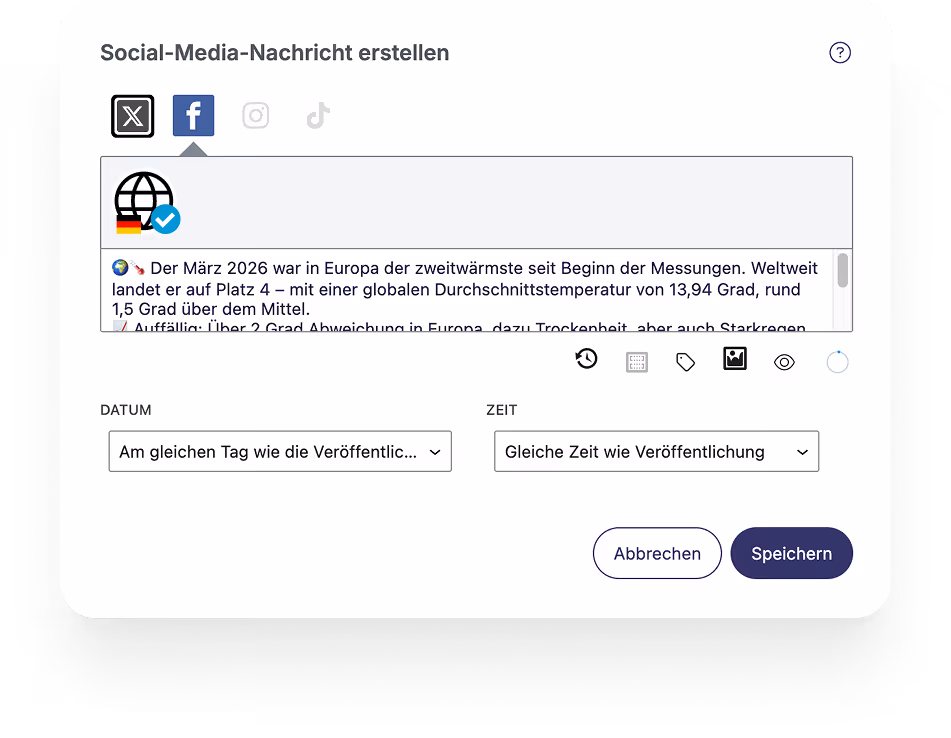This screenshot has height=738, width=951.
Task: Toggle the eye preview icon
Action: tap(784, 363)
